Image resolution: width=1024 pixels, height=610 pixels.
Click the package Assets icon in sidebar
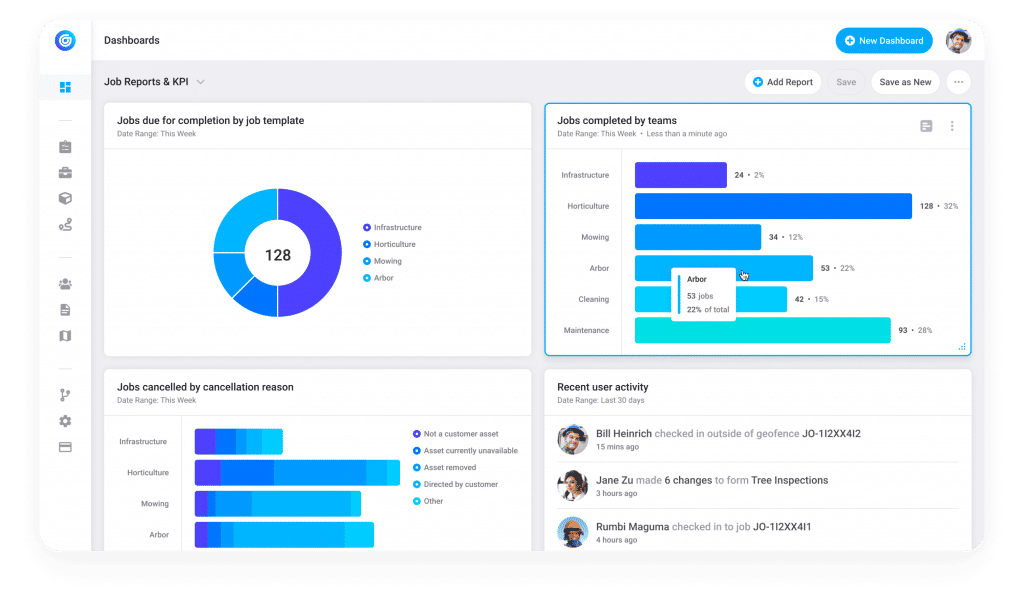(x=65, y=198)
